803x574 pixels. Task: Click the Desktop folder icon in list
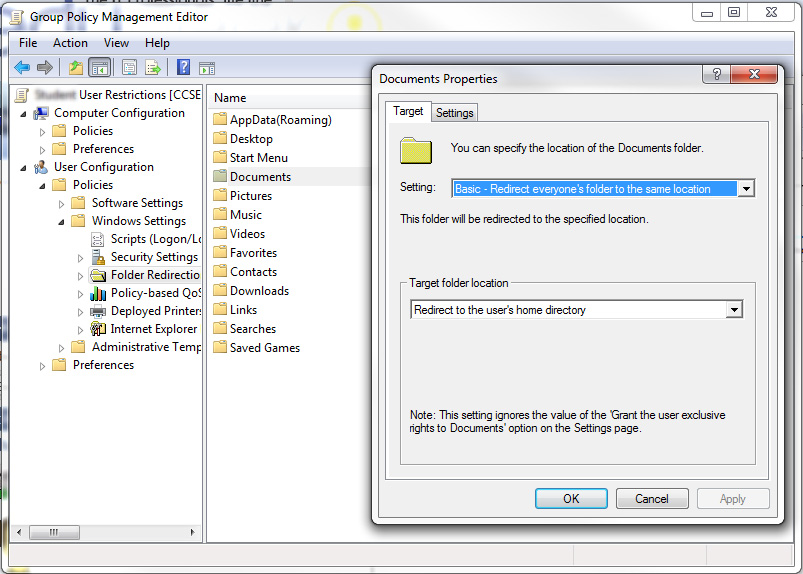click(220, 138)
